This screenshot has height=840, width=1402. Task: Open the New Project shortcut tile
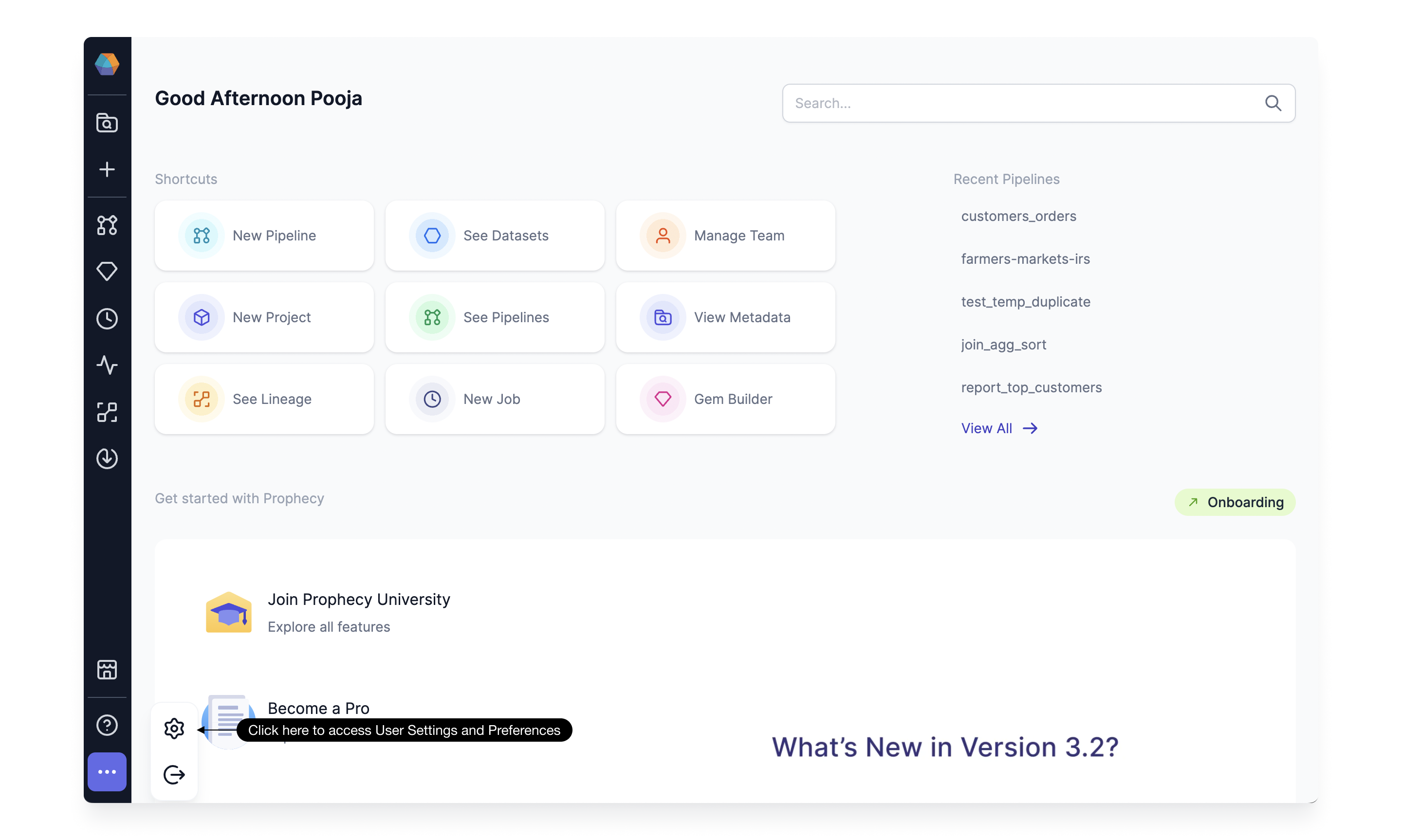point(264,317)
